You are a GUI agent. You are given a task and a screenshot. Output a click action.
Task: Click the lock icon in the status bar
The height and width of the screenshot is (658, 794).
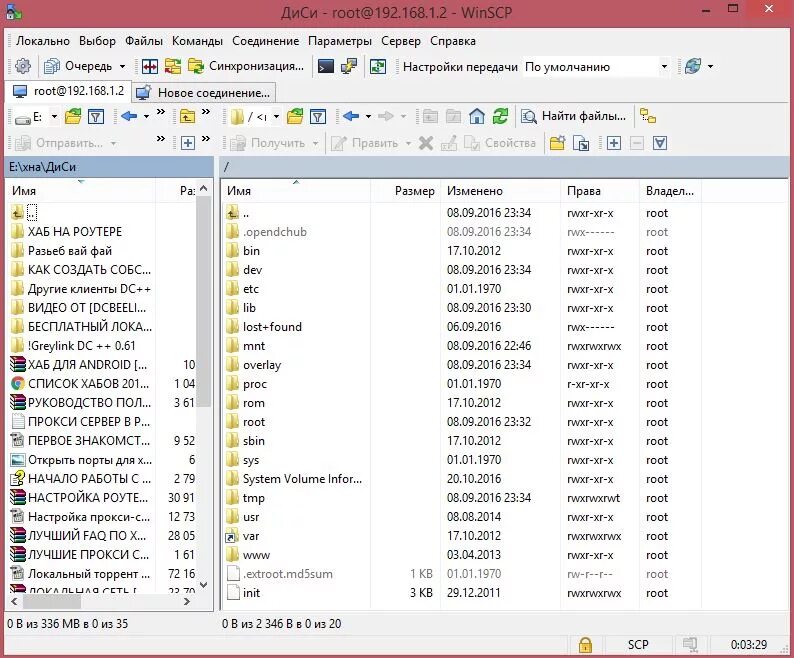[x=585, y=645]
